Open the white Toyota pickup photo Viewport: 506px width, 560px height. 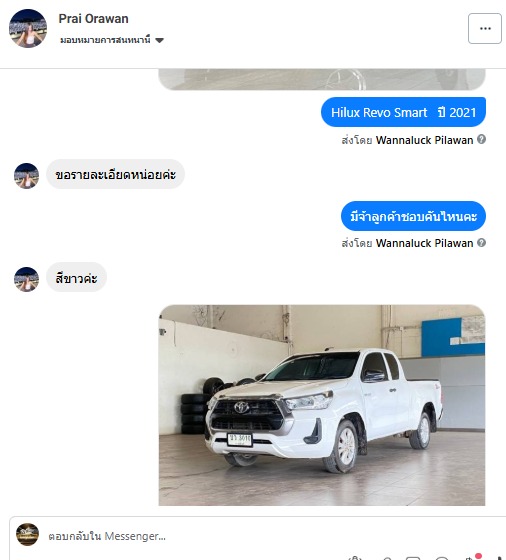322,405
